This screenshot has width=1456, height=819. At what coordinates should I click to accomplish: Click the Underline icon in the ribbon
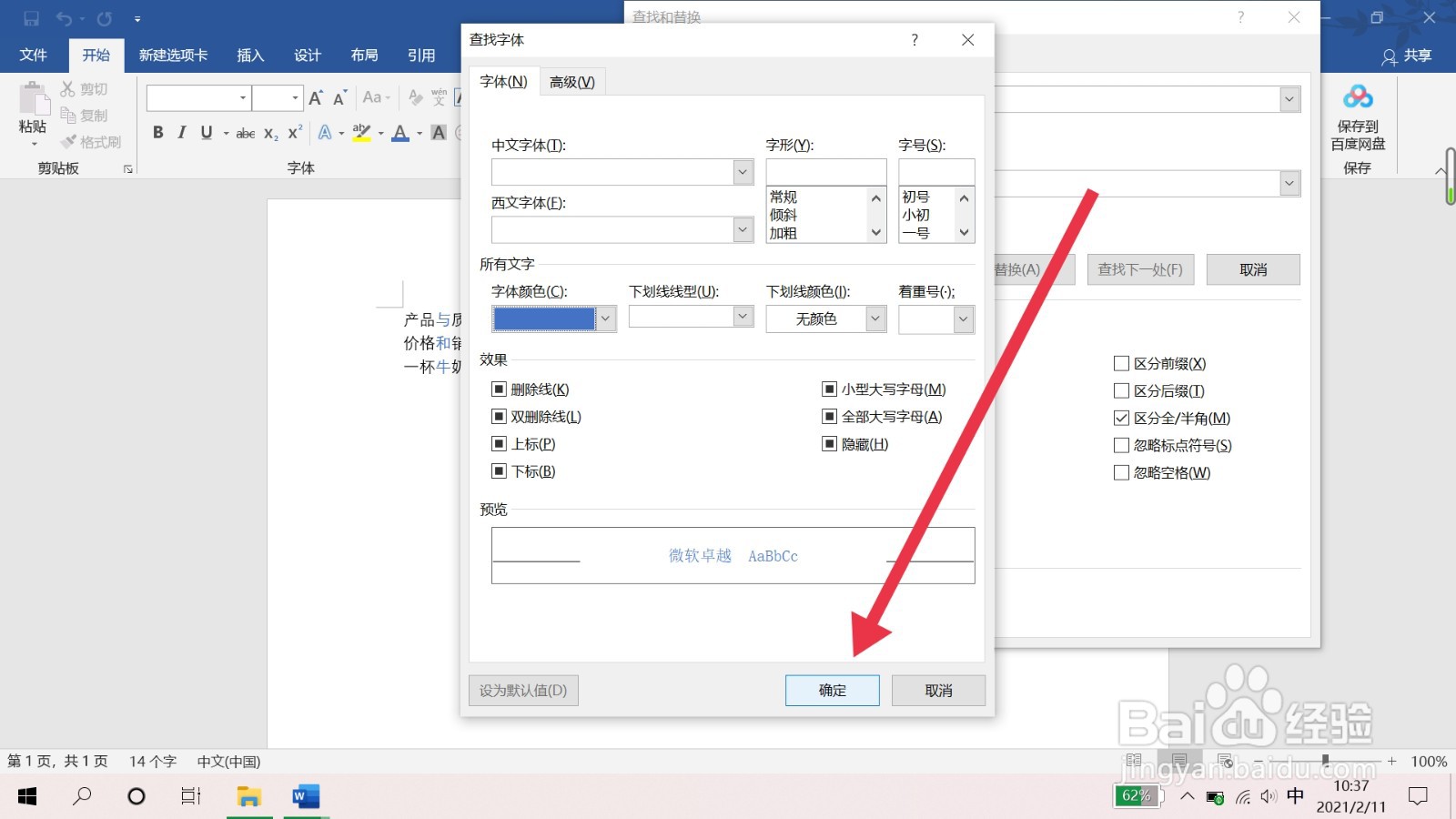(x=207, y=133)
